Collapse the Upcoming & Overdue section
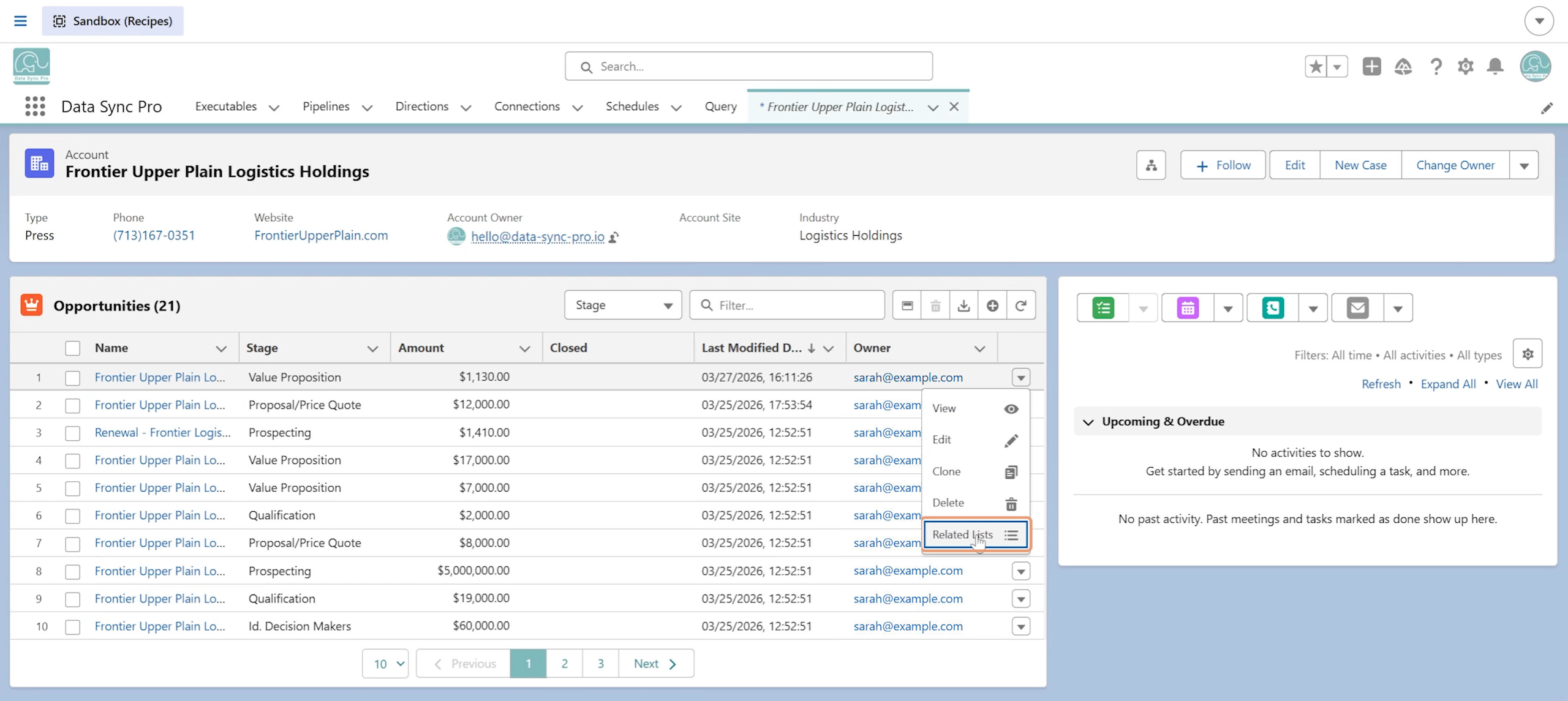This screenshot has height=701, width=1568. tap(1088, 422)
